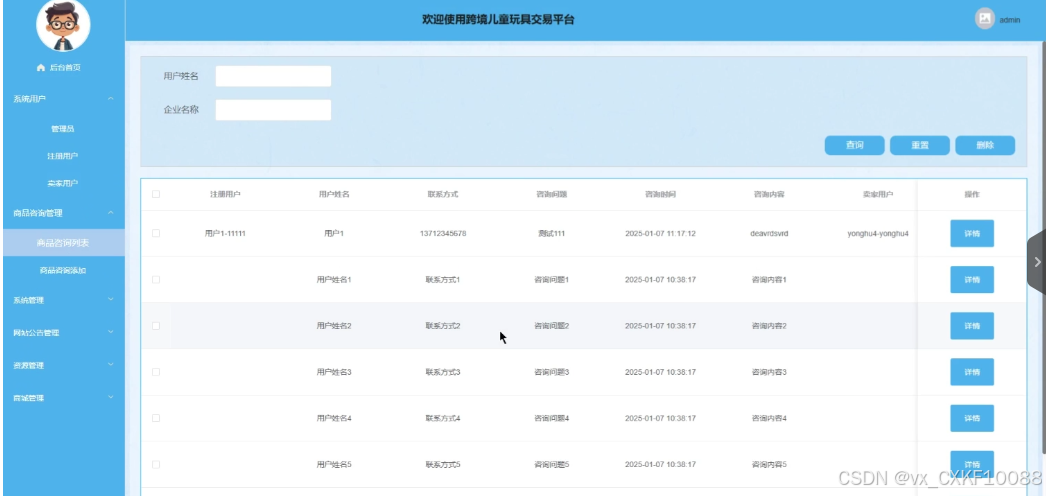The image size is (1046, 496).
Task: Tick the checkbox for the 用户姓名5 row
Action: pos(156,464)
